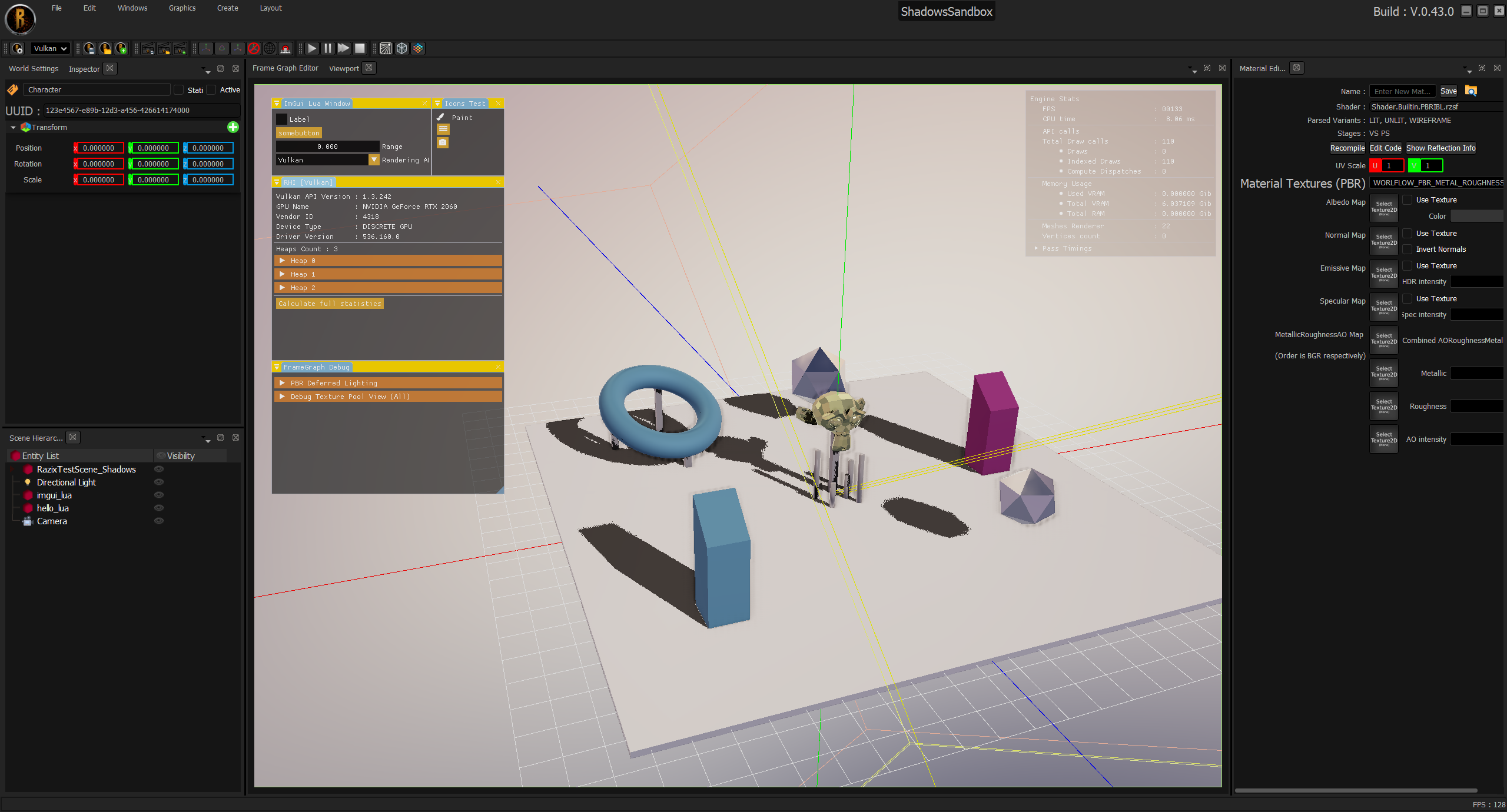The height and width of the screenshot is (812, 1507).
Task: Hide Directional Light via eye icon
Action: click(x=159, y=482)
